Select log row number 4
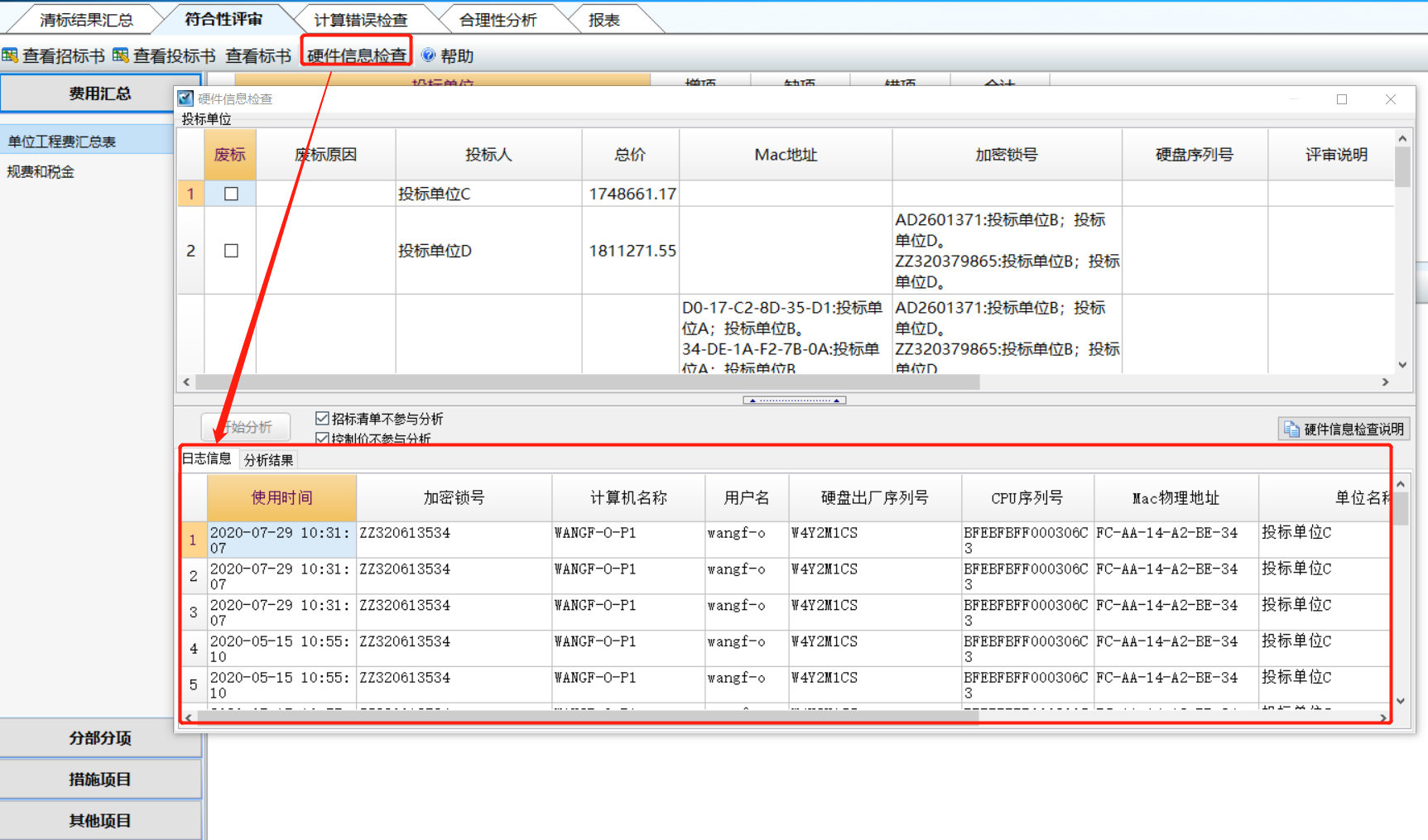Screen dimensions: 1428x840 point(193,648)
